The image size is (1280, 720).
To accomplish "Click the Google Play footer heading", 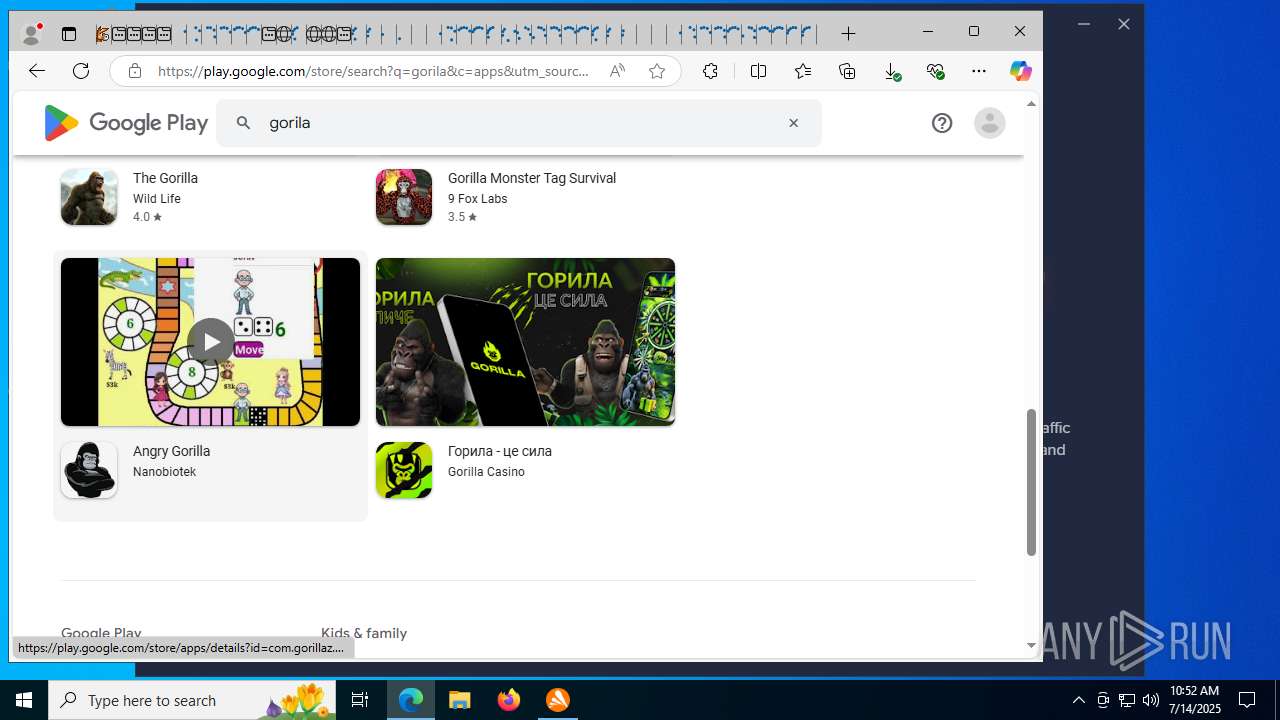I will click(x=101, y=633).
